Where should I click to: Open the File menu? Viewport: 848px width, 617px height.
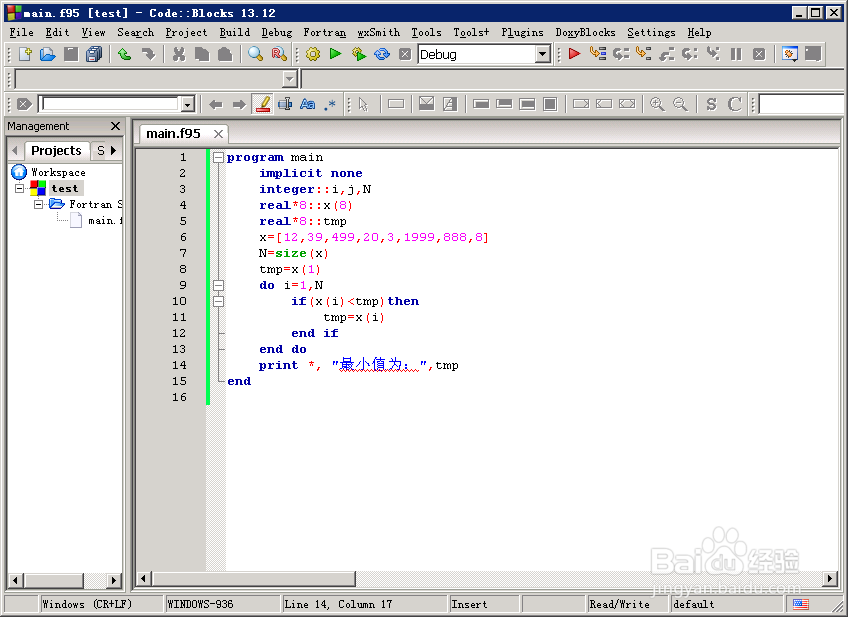pos(22,32)
